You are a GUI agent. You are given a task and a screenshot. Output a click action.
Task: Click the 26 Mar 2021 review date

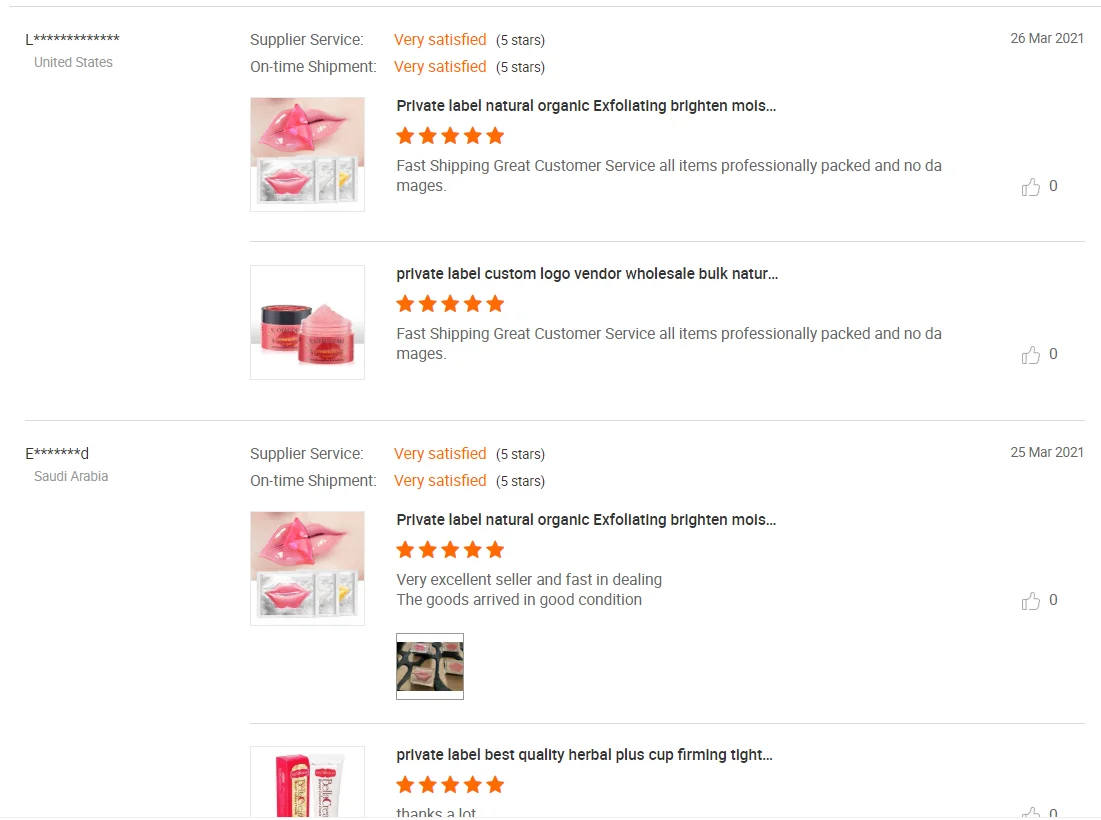pyautogui.click(x=1046, y=39)
